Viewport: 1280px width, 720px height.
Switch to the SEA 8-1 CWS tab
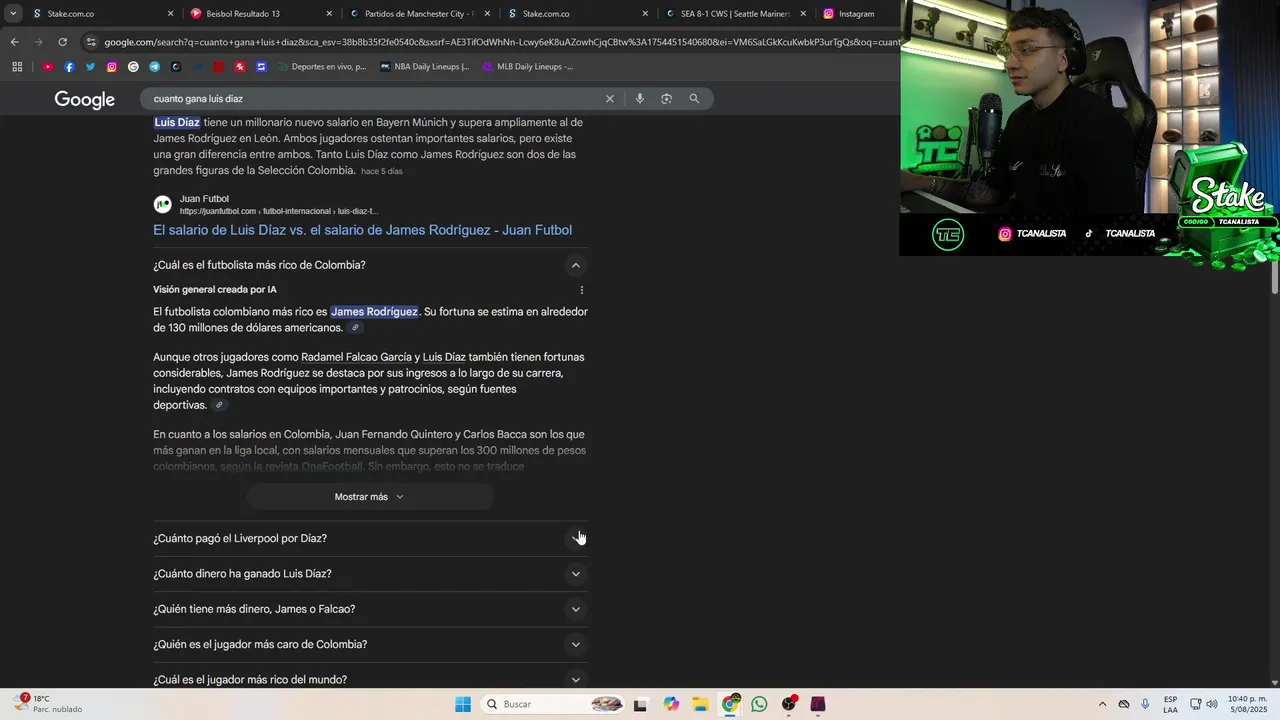point(733,14)
